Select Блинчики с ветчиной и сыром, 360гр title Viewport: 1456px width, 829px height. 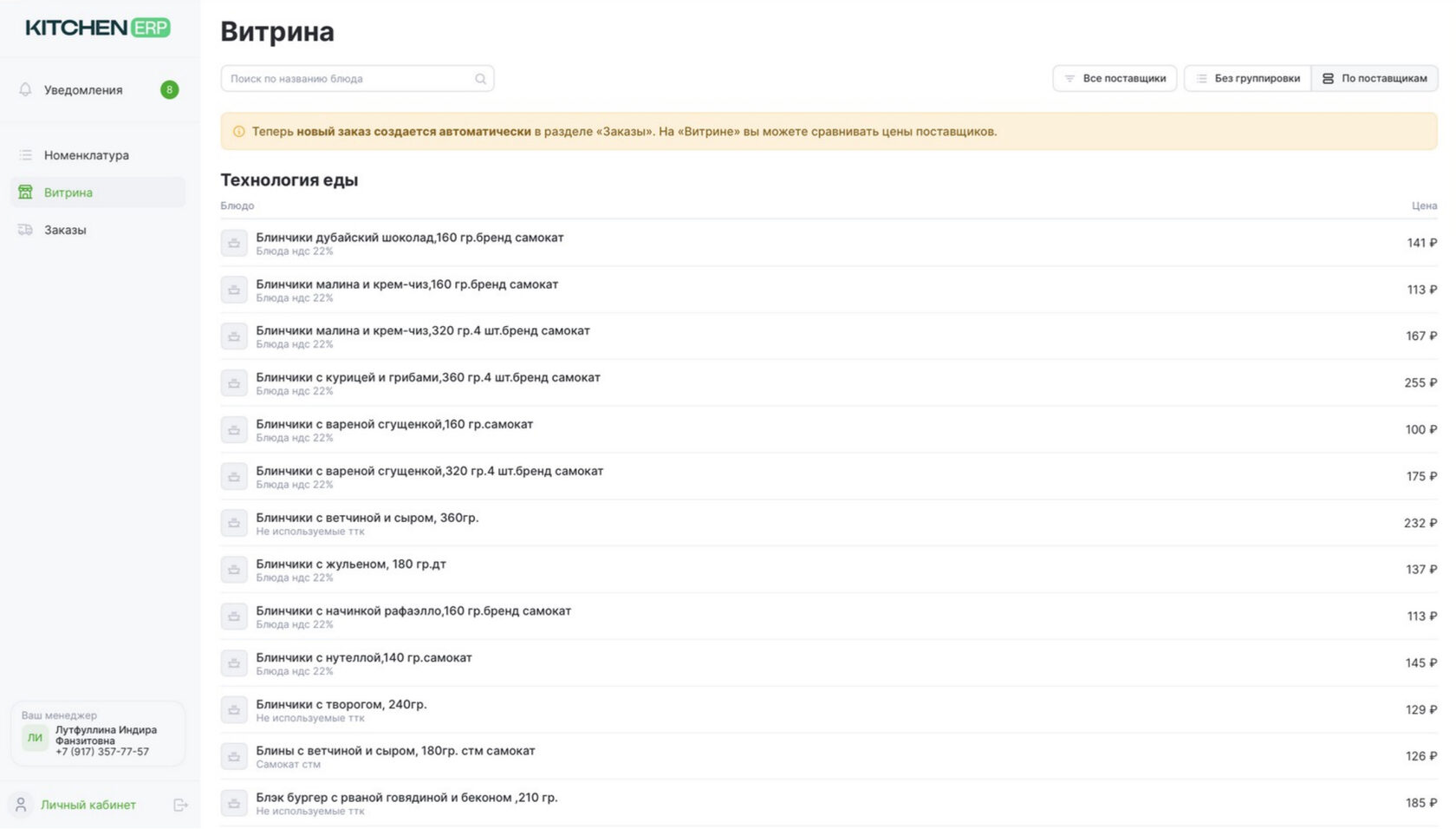click(367, 518)
